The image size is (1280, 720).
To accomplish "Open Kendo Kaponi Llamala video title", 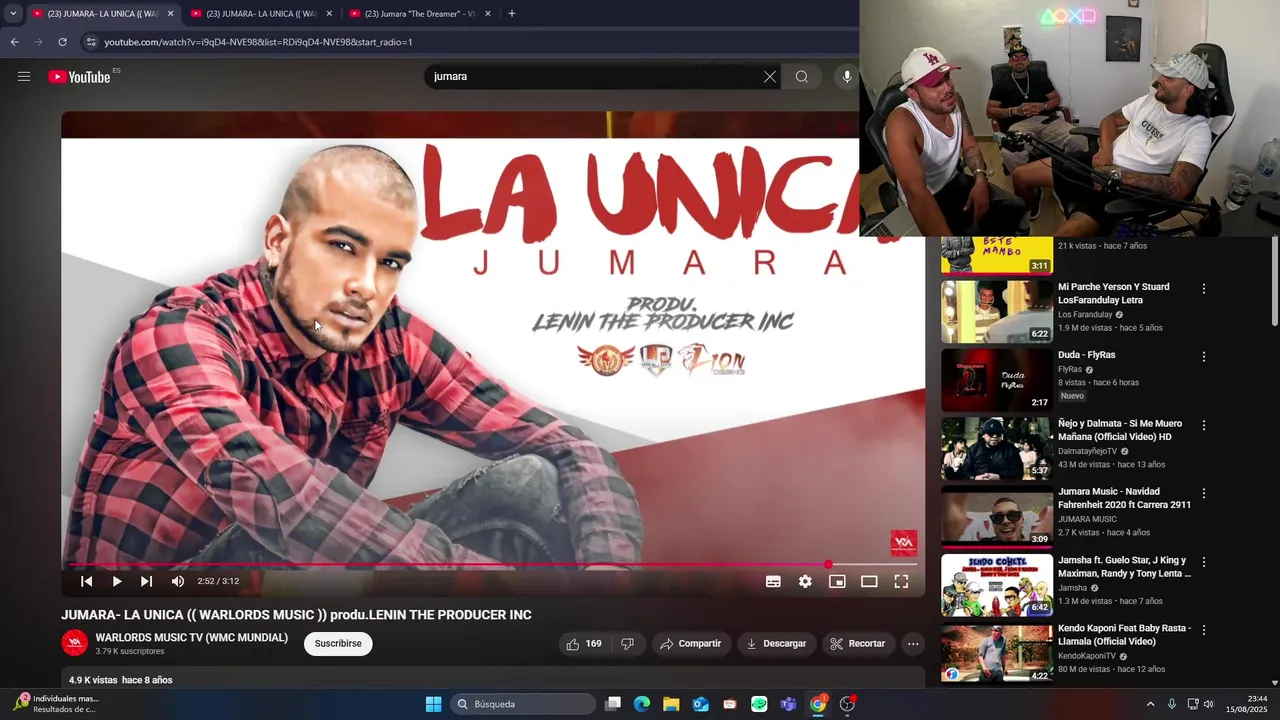I will click(1125, 635).
